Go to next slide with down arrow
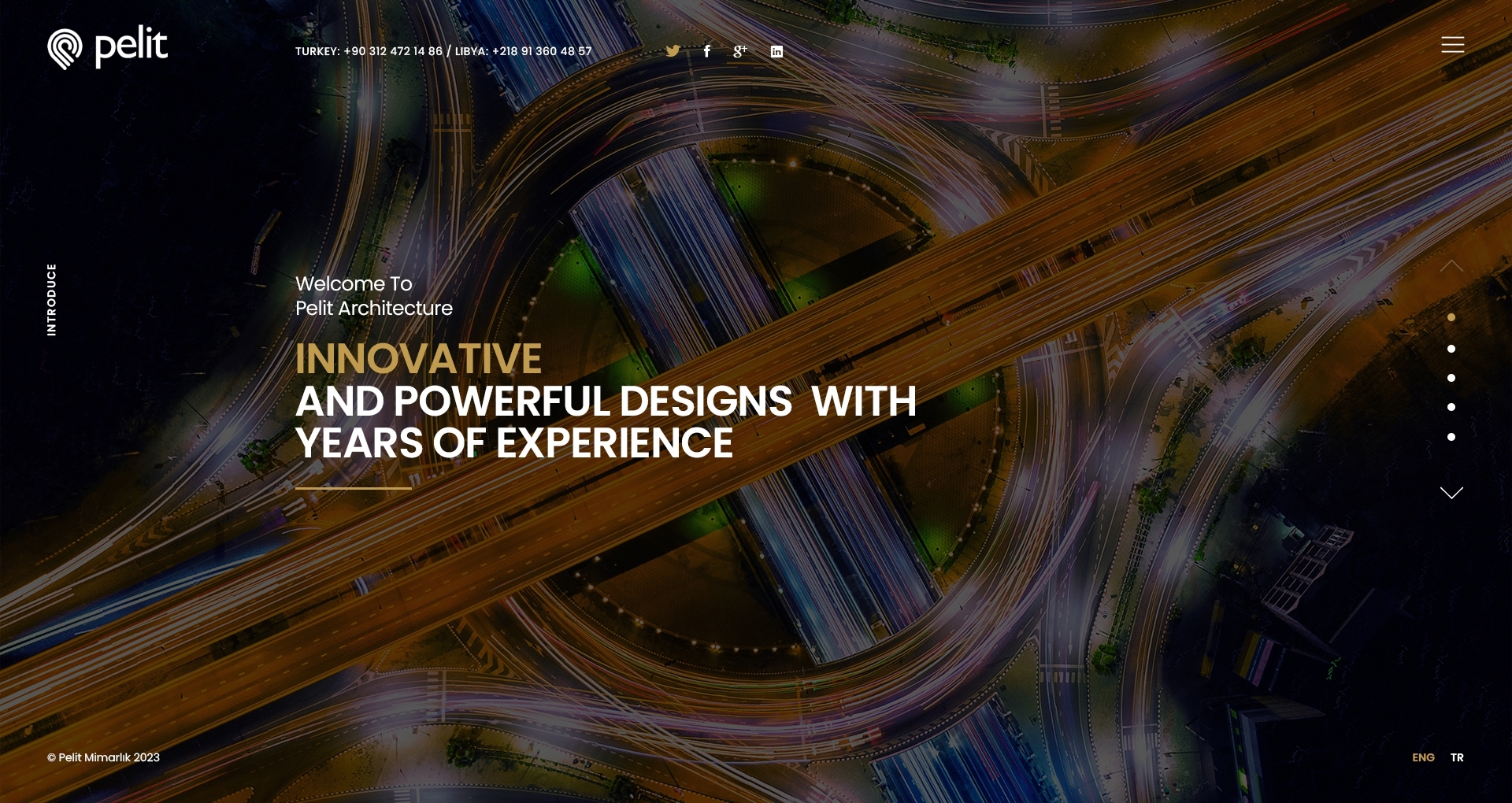Screen dimensions: 1512x803 [x=1451, y=493]
